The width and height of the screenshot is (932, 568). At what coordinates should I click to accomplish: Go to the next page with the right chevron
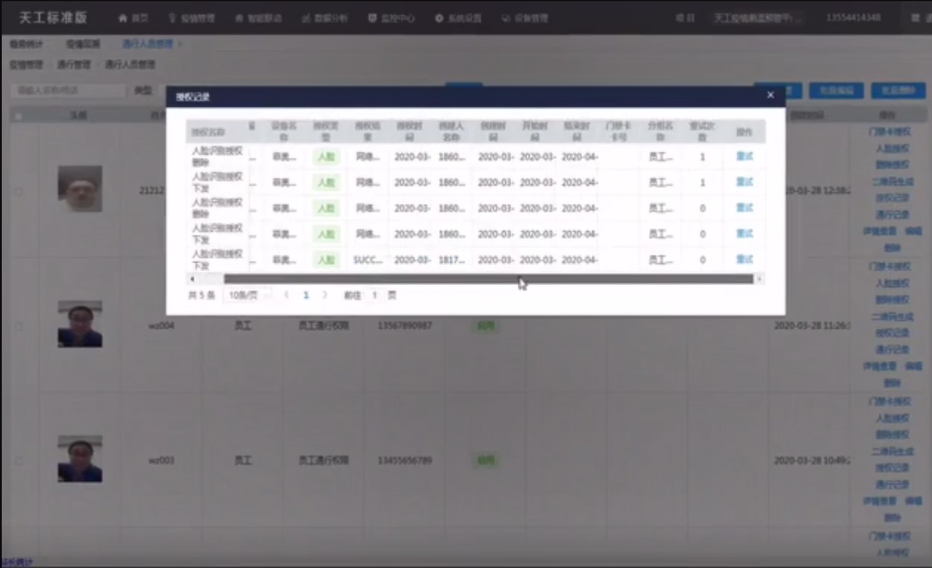click(x=325, y=296)
